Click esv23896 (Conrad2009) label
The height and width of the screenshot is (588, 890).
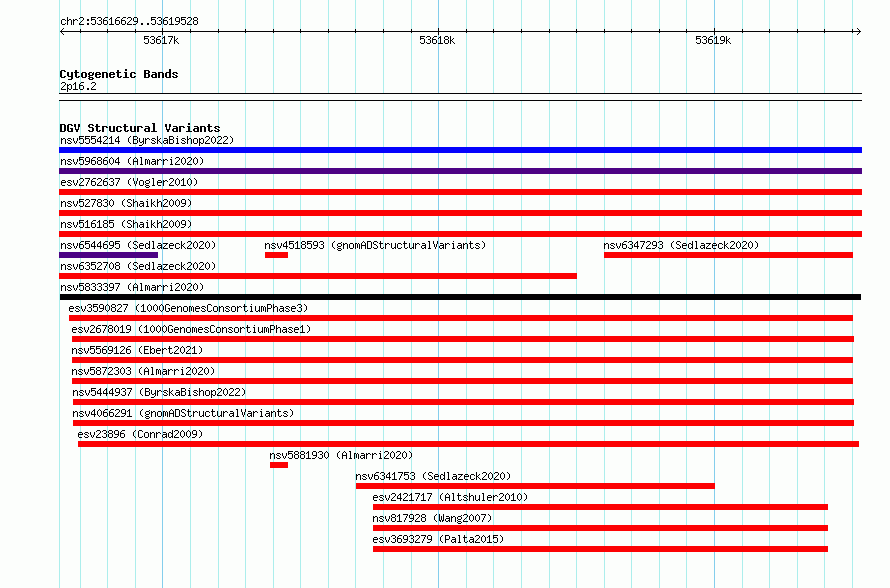tap(140, 434)
